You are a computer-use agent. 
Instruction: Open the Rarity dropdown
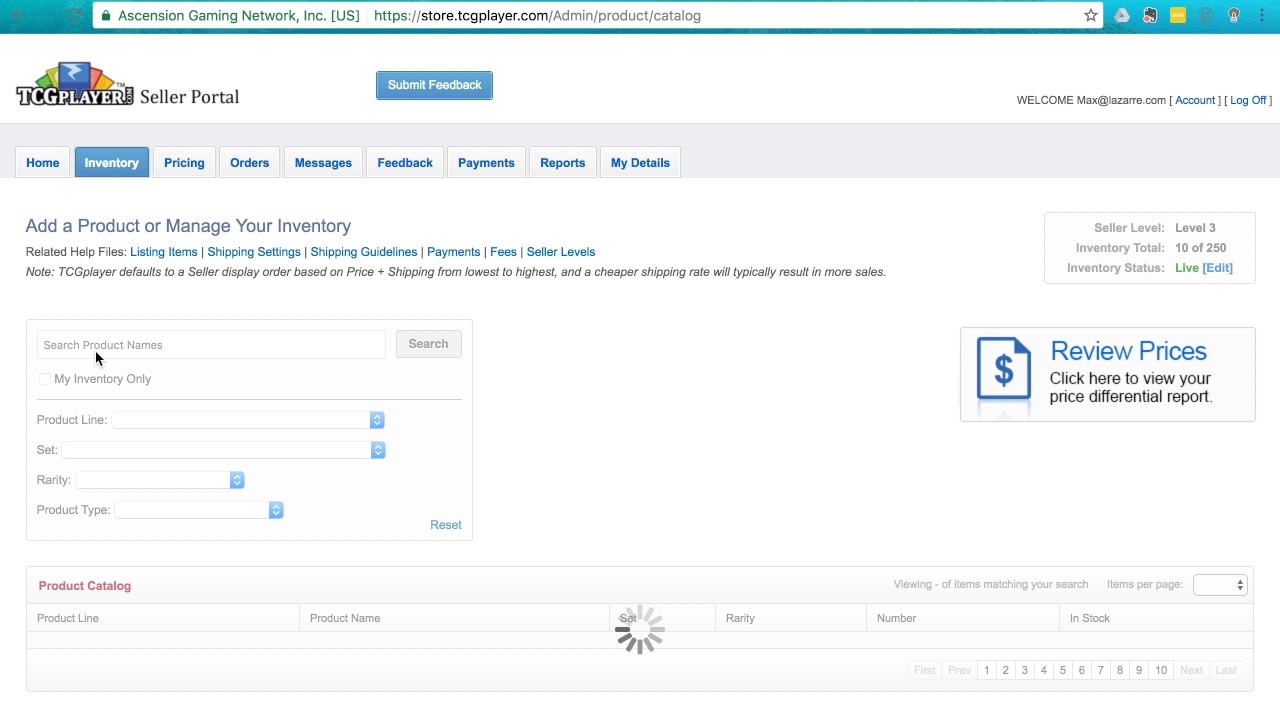pyautogui.click(x=160, y=480)
